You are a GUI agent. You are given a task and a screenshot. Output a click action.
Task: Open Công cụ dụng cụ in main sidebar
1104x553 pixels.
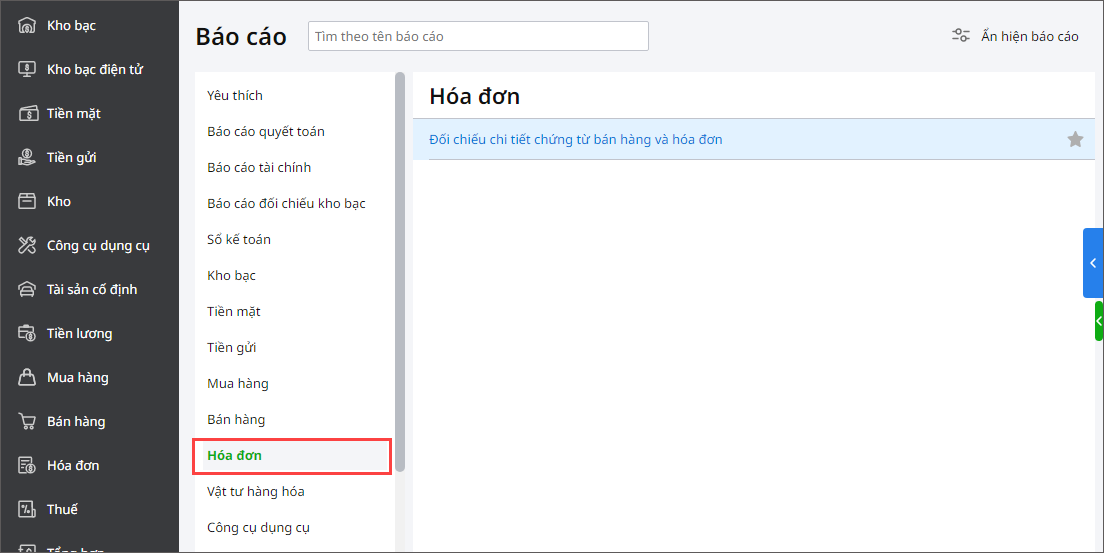[99, 245]
